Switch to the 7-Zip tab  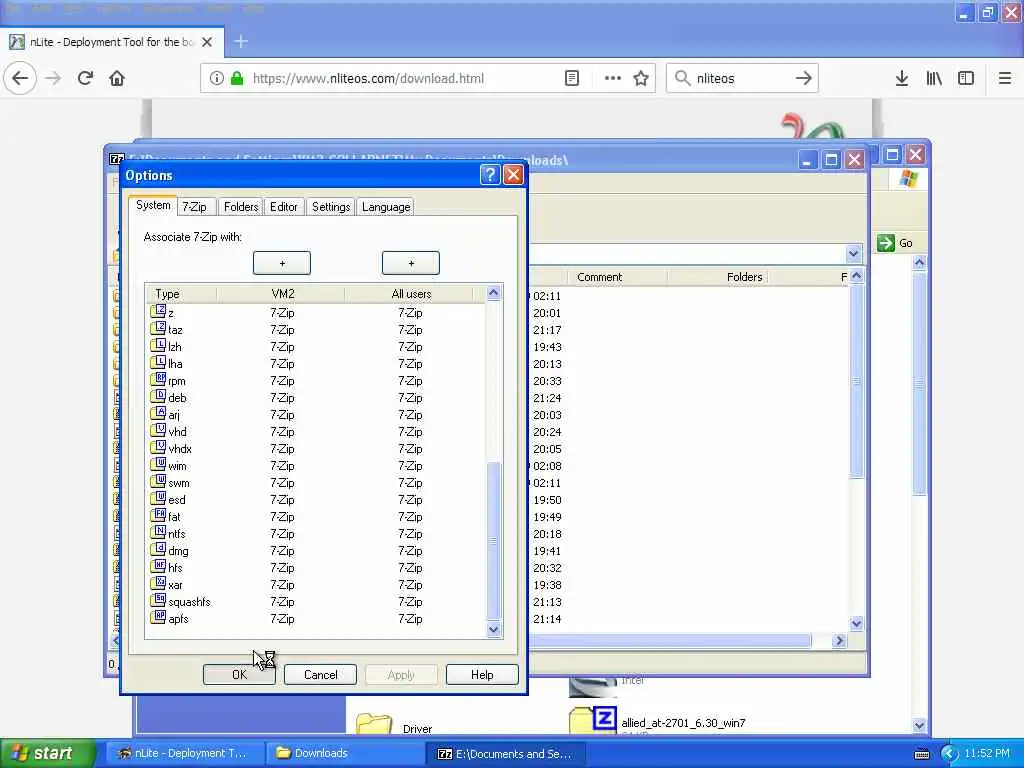point(195,207)
